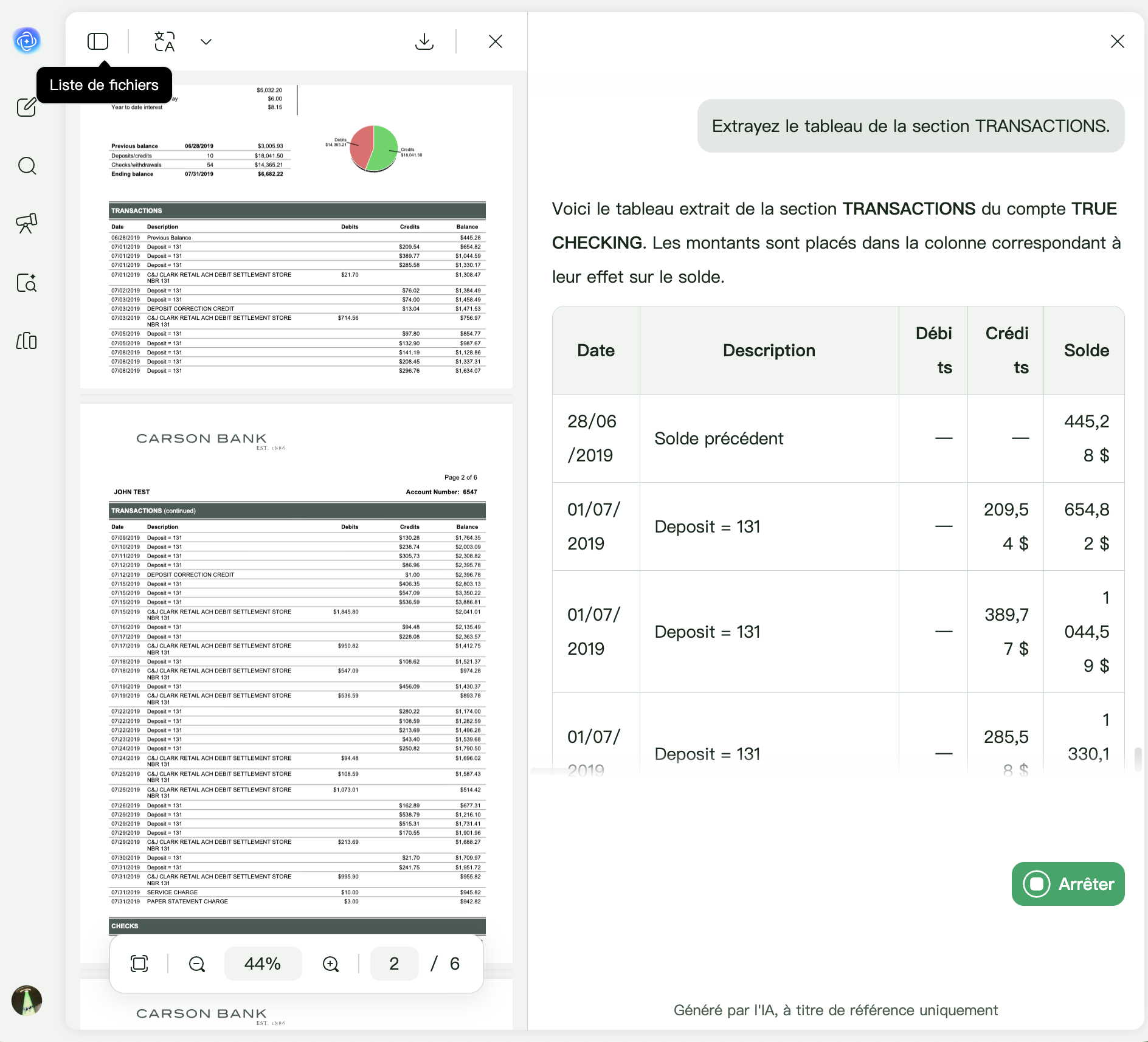Screen dimensions: 1148x1042
Task: Open the search icon in left sidebar
Action: click(27, 165)
